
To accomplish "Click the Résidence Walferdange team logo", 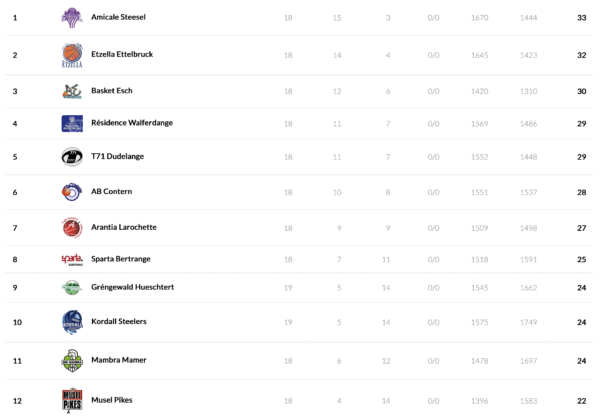I will pyautogui.click(x=72, y=123).
